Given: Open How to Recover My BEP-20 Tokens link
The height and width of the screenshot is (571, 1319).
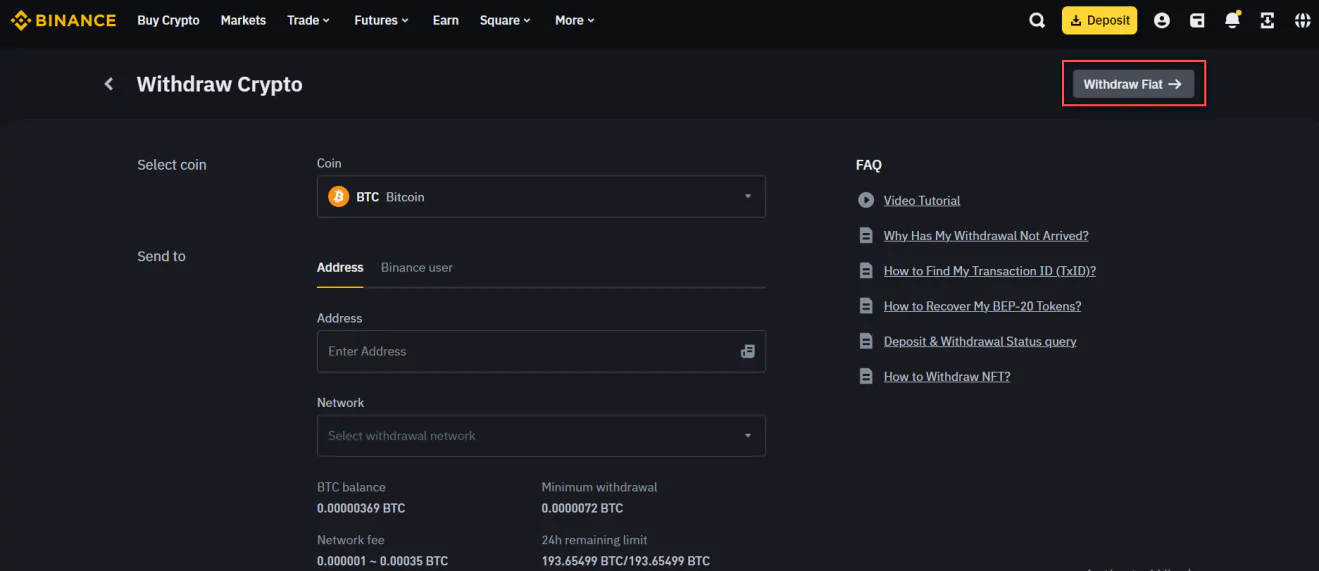Looking at the screenshot, I should point(982,306).
